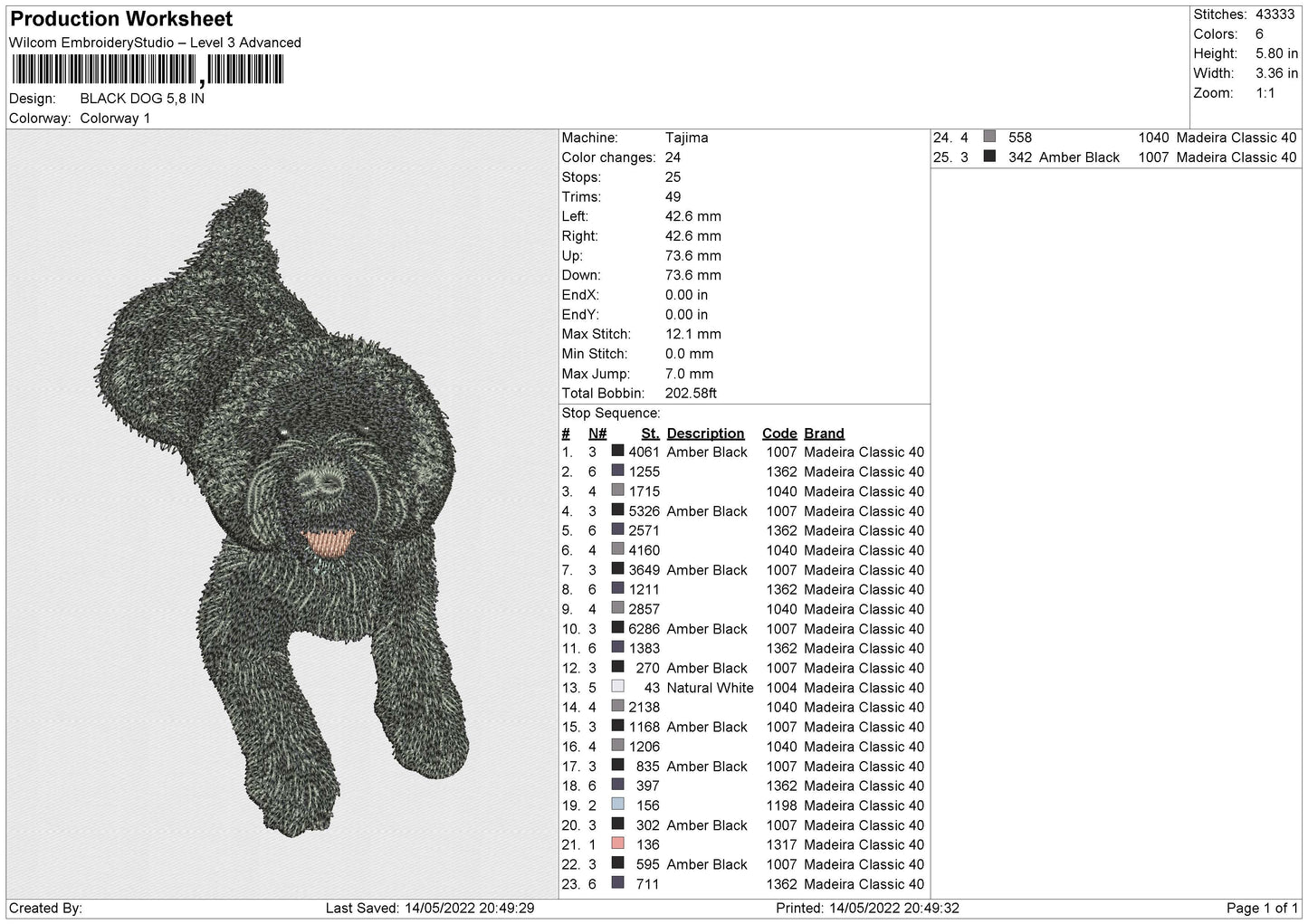Screen dimensions: 1308x924
Task: Click stitch count '711' in row 23
Action: click(648, 883)
